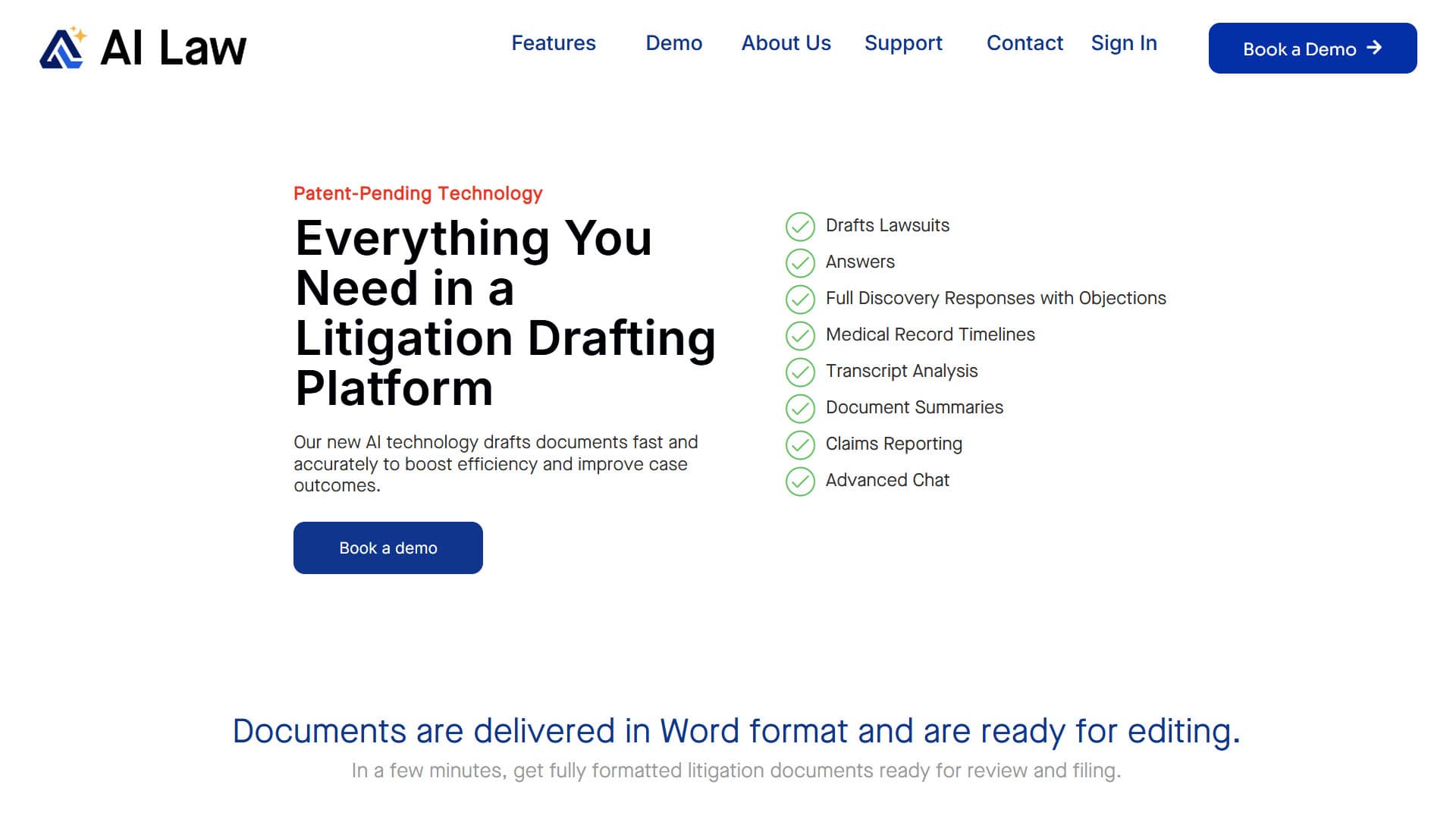Click the Patent-Pending Technology red label

(x=418, y=193)
